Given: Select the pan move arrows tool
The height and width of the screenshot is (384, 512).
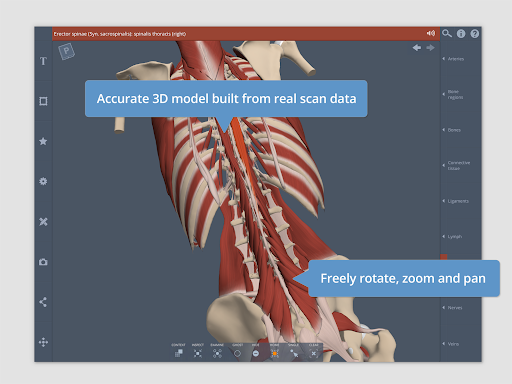Looking at the screenshot, I should coord(43,342).
